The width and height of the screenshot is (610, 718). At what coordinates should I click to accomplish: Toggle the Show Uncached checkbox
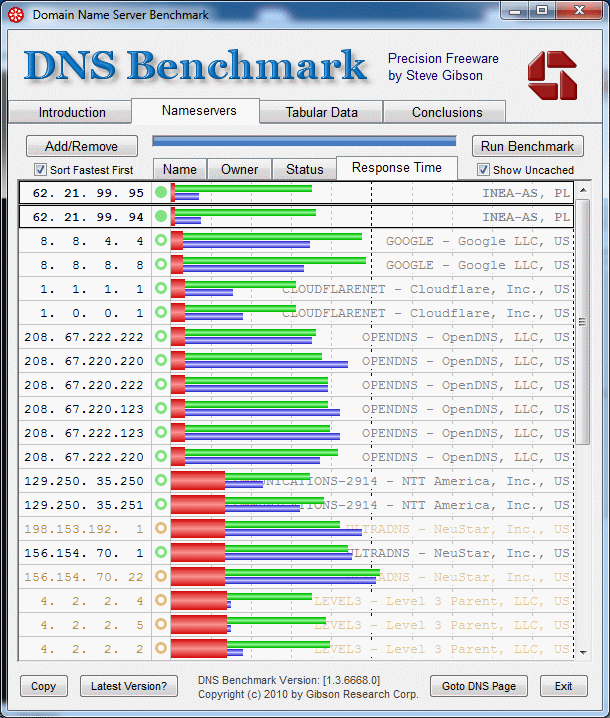(x=483, y=170)
